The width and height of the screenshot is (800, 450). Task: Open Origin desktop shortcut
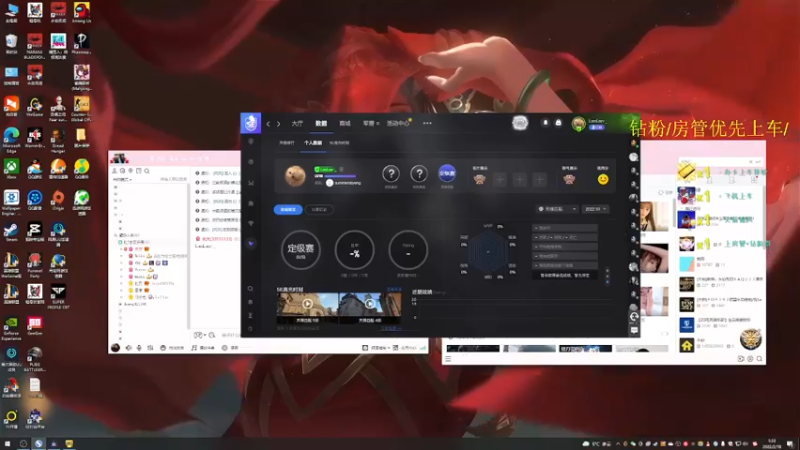[58, 201]
